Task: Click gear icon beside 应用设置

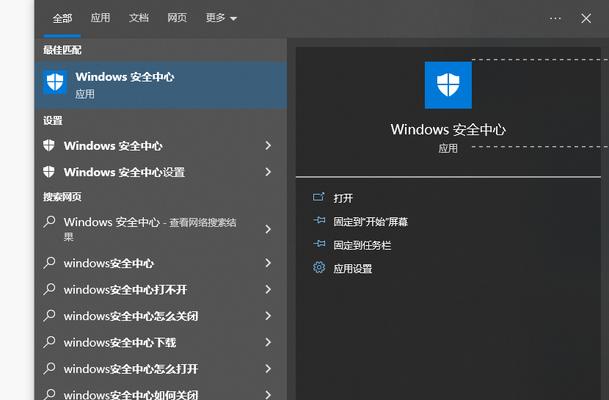Action: tap(319, 268)
